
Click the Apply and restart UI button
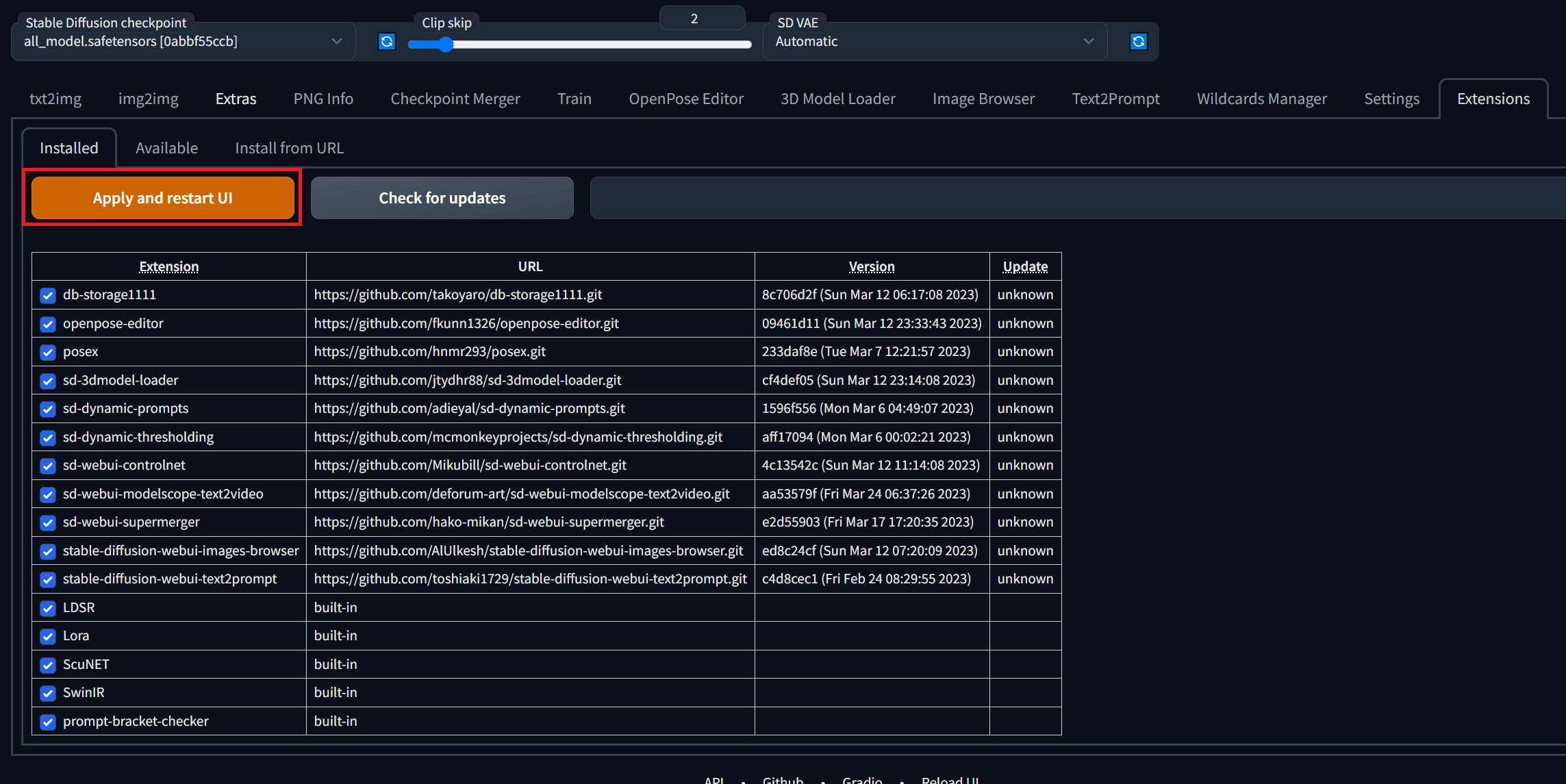point(162,198)
